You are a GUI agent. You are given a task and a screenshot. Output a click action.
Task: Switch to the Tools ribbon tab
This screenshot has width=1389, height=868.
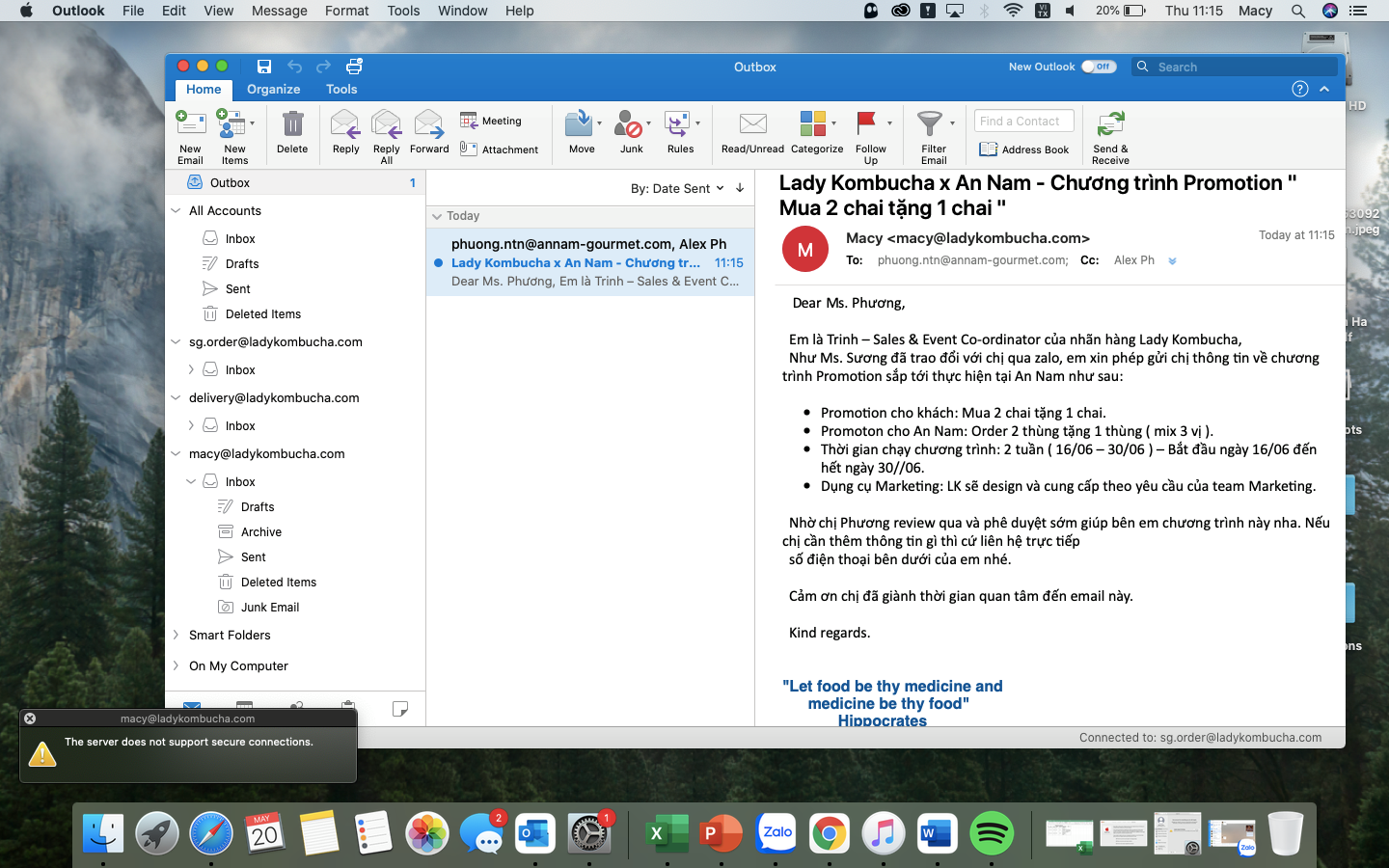[x=341, y=89]
